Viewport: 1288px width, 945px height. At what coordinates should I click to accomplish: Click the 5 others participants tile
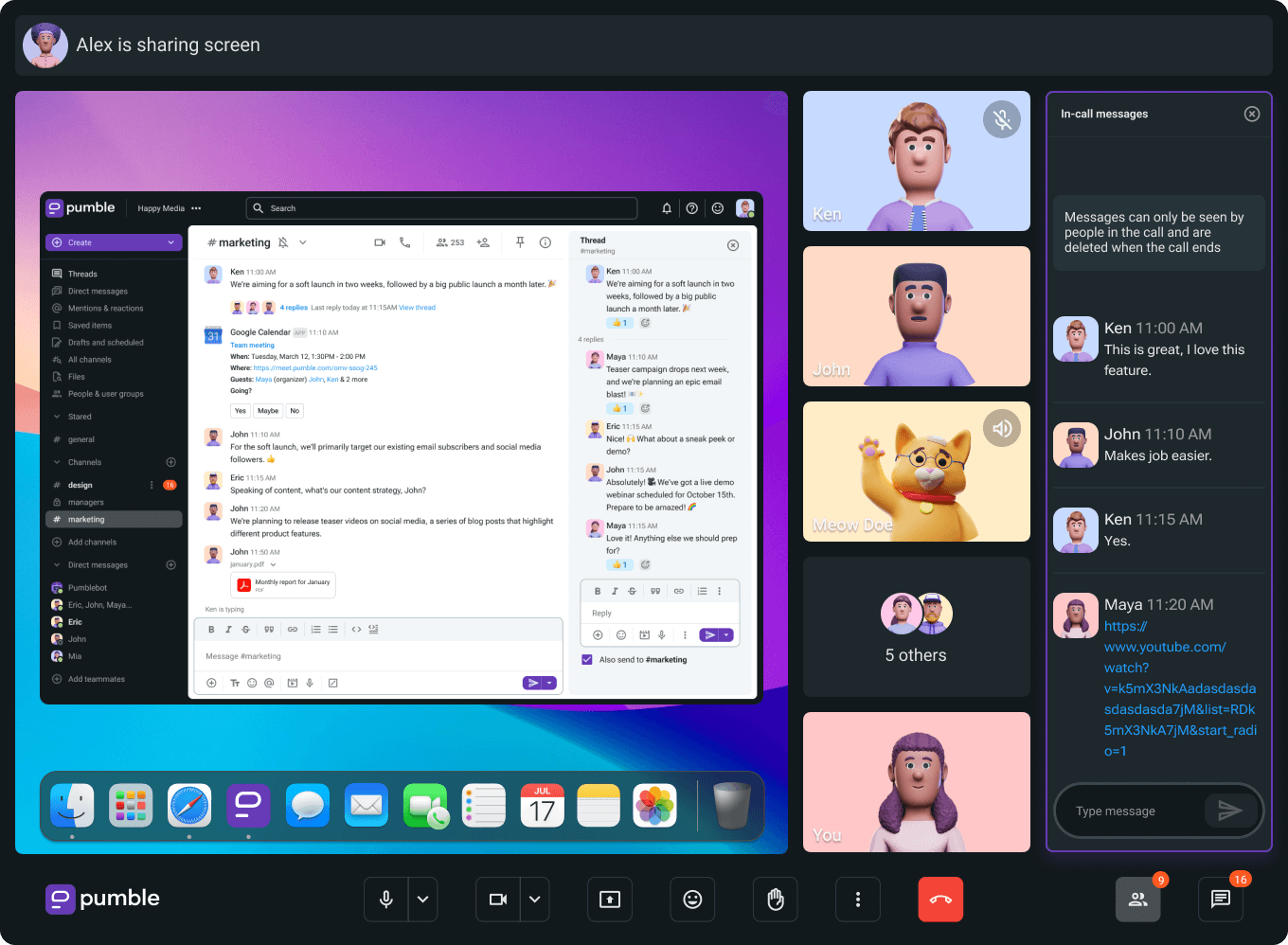click(x=917, y=627)
